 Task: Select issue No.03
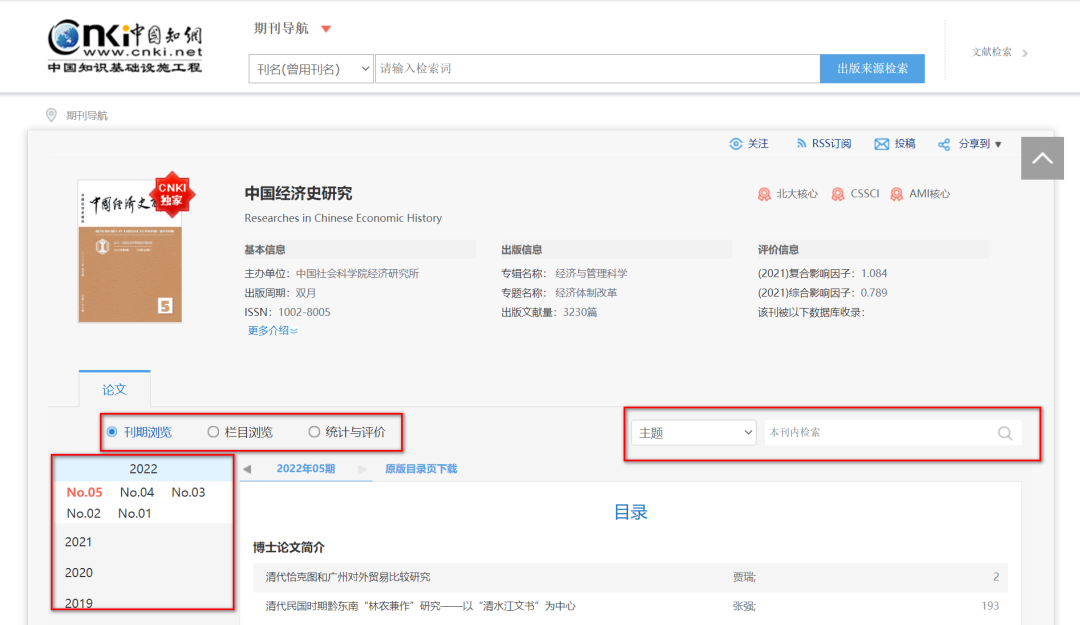(x=188, y=492)
